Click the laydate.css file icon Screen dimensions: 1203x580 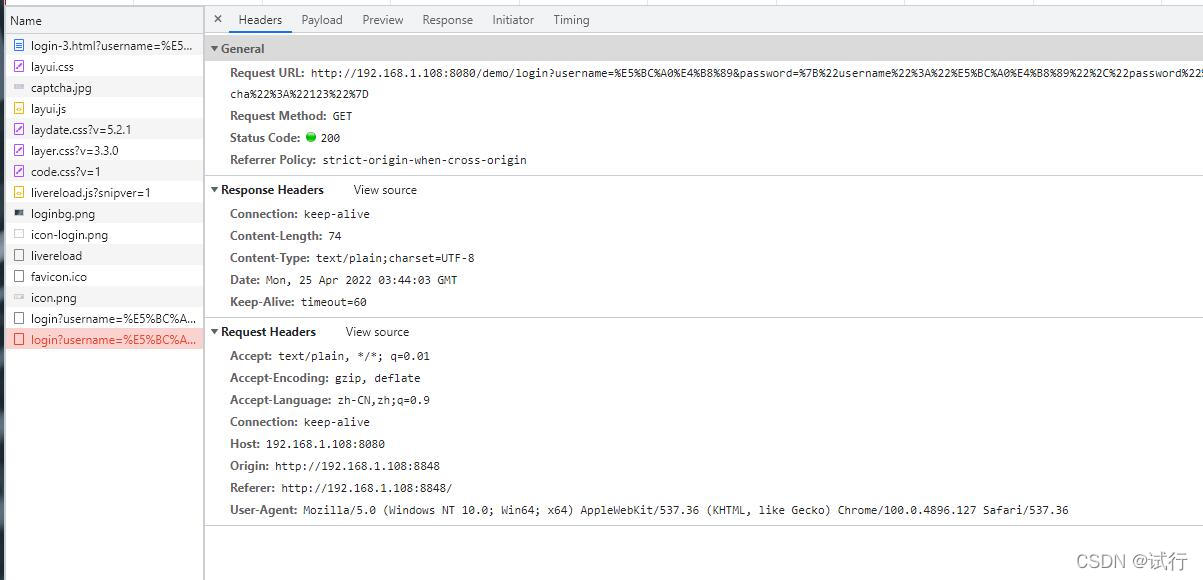(x=19, y=129)
